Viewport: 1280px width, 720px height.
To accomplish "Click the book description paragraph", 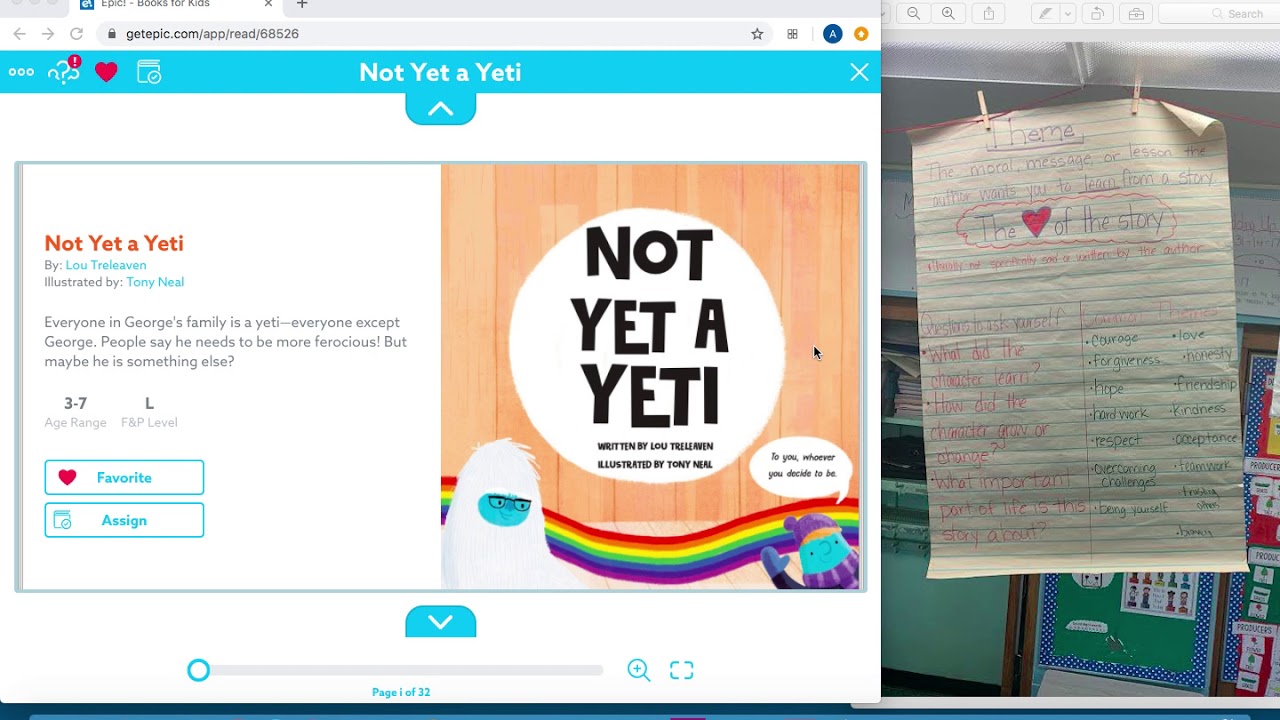I will point(225,342).
